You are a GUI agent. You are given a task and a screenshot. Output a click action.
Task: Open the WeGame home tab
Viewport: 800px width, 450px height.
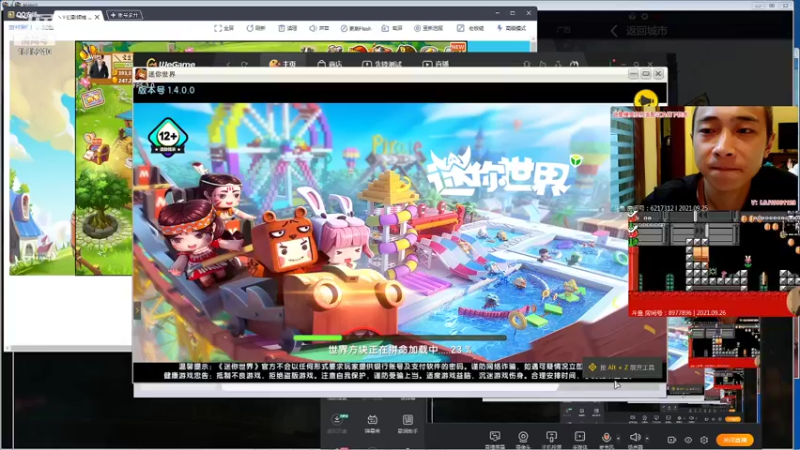click(283, 64)
